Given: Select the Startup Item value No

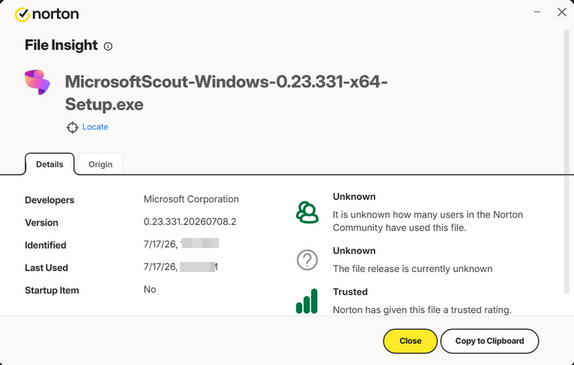Looking at the screenshot, I should tap(150, 290).
